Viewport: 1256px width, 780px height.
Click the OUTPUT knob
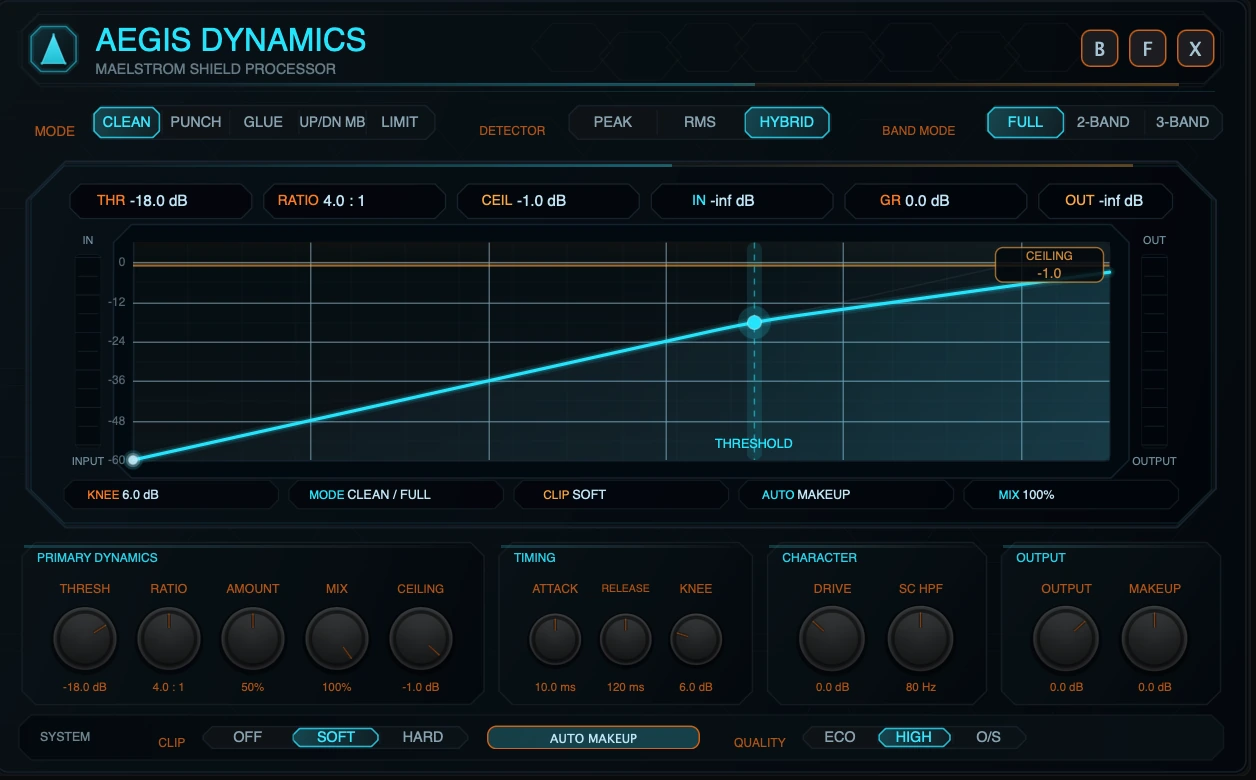coord(1066,639)
